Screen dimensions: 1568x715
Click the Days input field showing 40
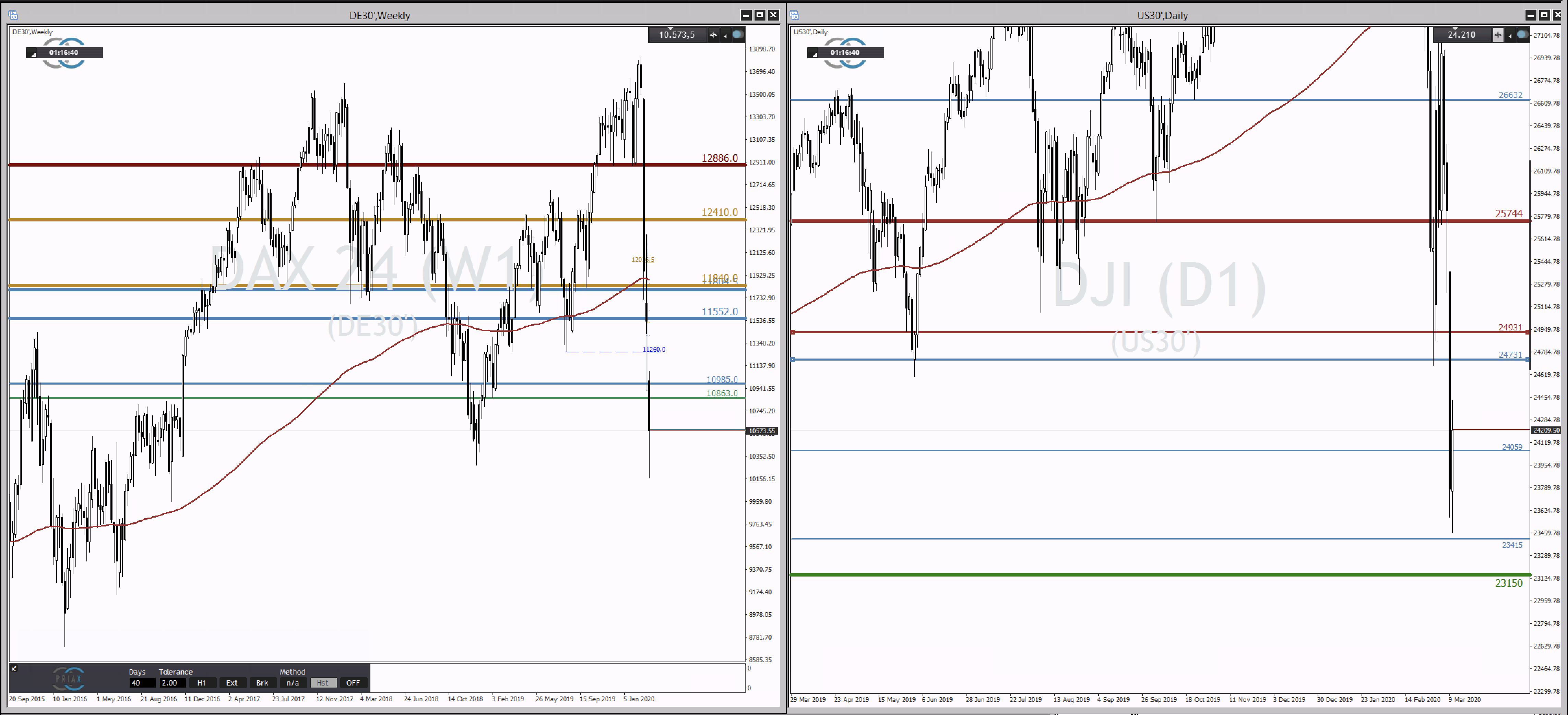(142, 683)
